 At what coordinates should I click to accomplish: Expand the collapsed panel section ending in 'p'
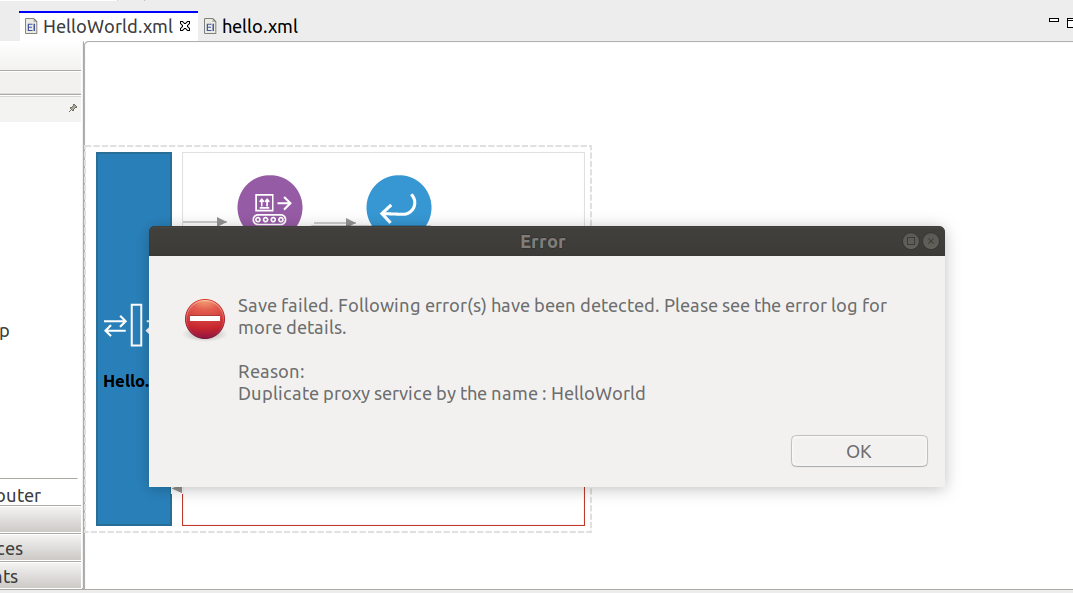[x=8, y=331]
